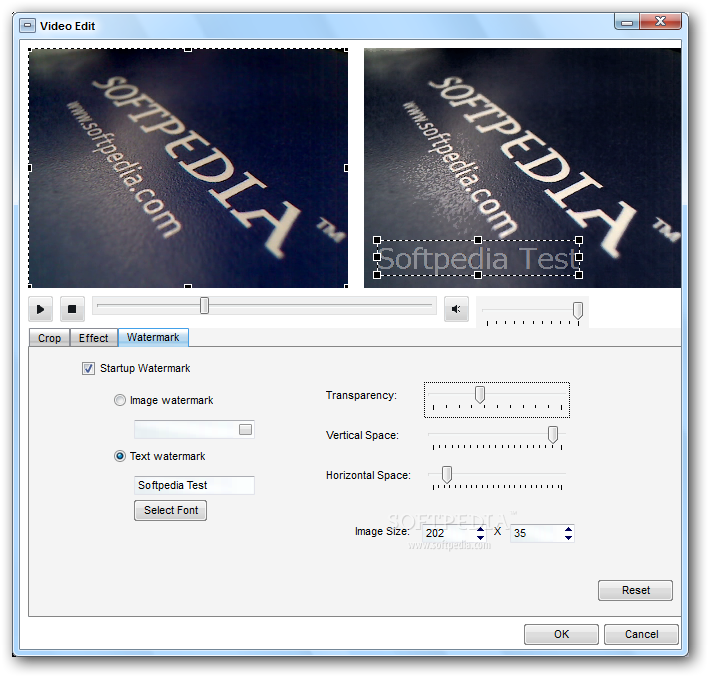Mute audio with the speaker icon
709x677 pixels.
coord(456,309)
